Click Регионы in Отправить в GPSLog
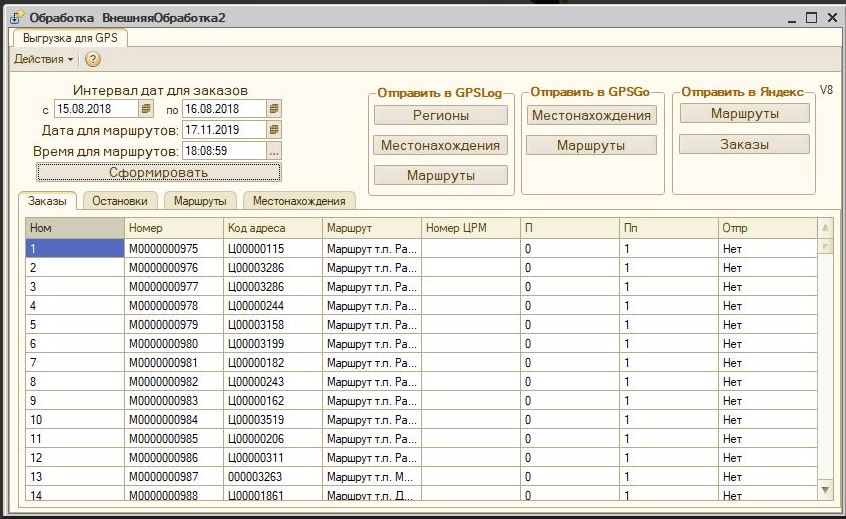 point(441,115)
